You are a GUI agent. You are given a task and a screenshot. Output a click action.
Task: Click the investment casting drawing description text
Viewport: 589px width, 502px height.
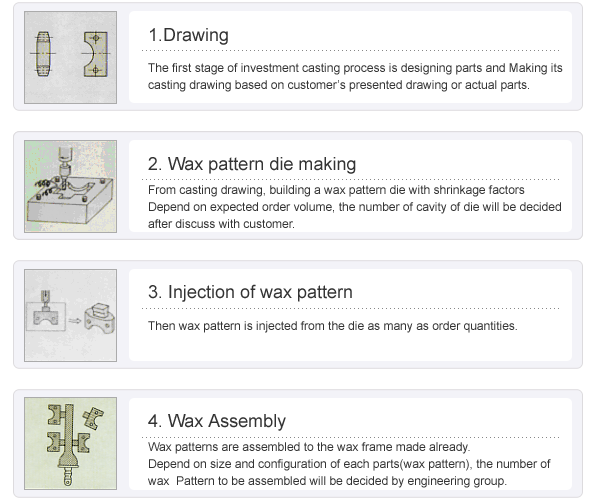(355, 76)
